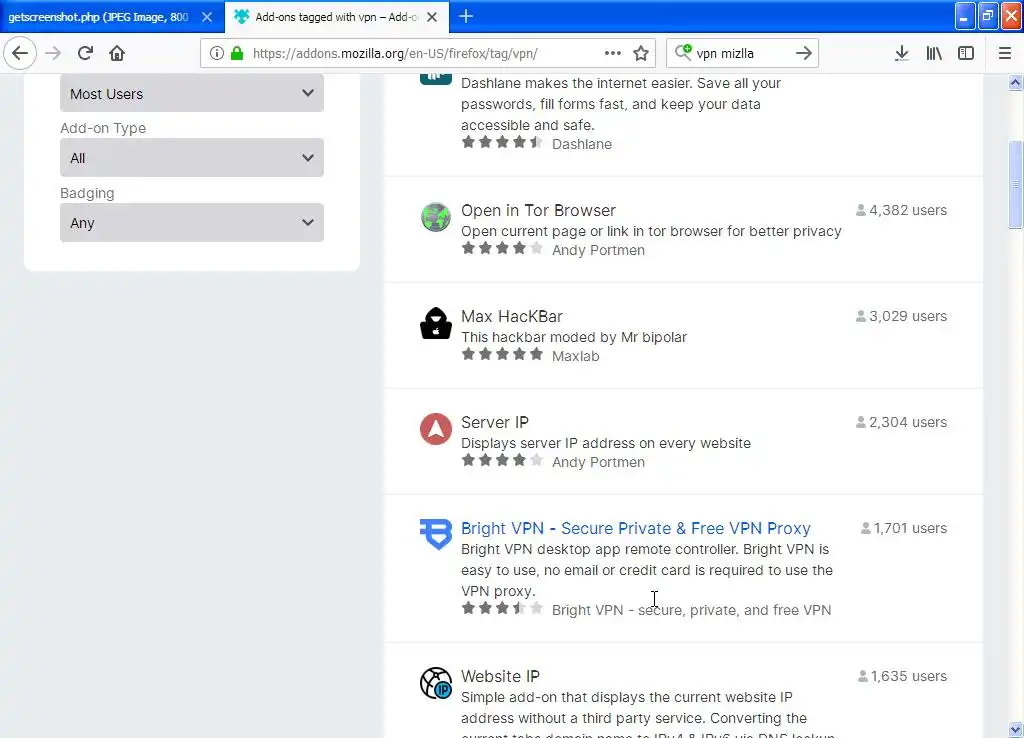Go back to the previous page
The height and width of the screenshot is (738, 1024).
click(20, 53)
